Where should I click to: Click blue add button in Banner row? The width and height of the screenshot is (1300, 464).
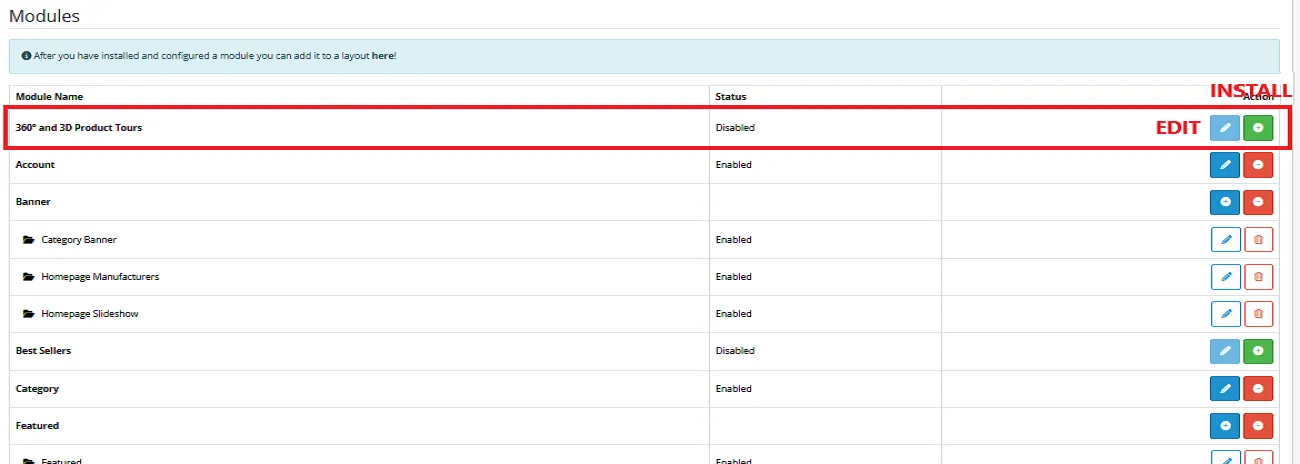click(x=1225, y=202)
